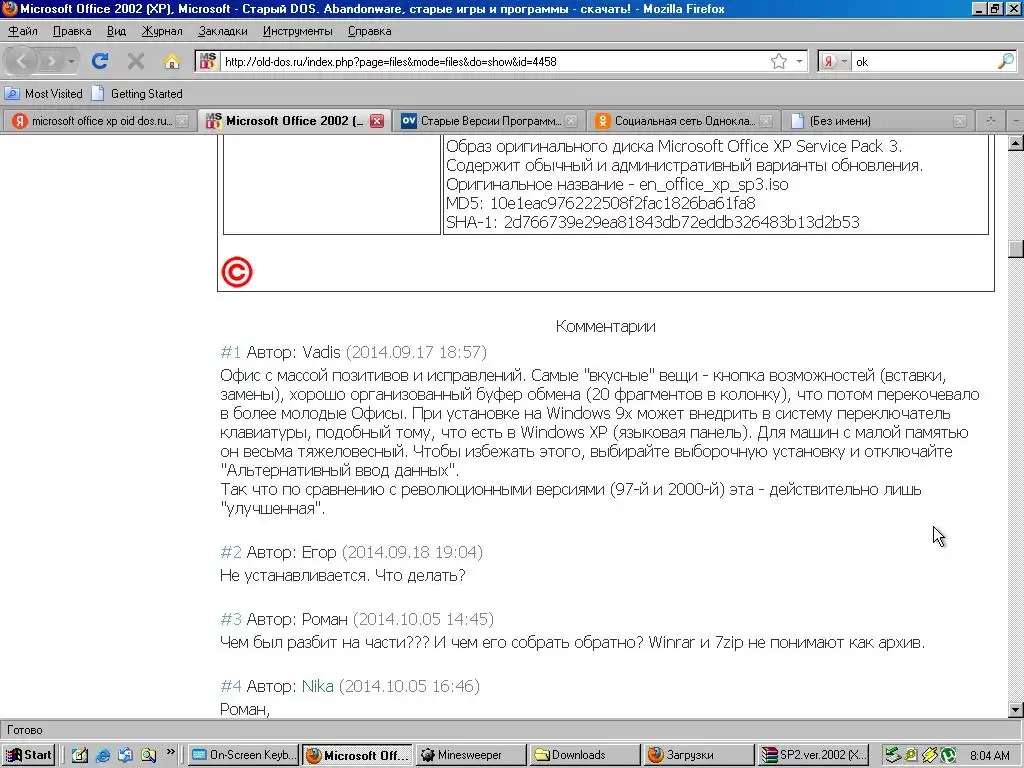Click comment number #2 link

tap(231, 552)
